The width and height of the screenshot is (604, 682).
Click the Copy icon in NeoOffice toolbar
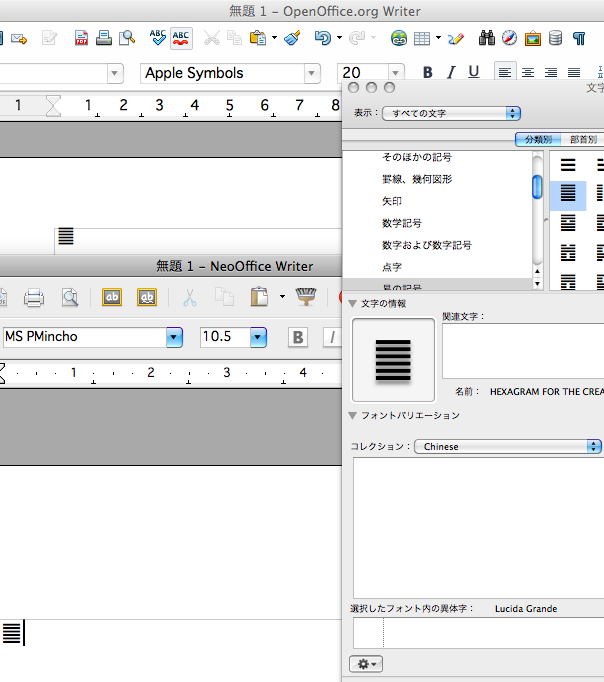225,298
